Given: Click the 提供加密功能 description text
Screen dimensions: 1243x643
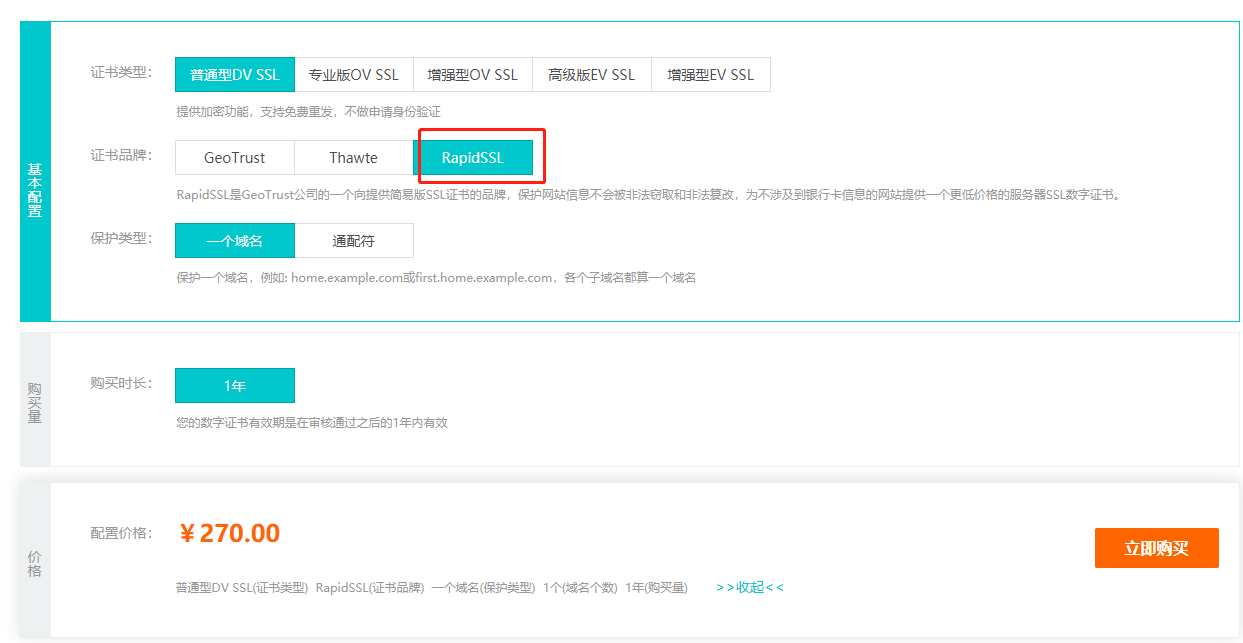Looking at the screenshot, I should 308,112.
